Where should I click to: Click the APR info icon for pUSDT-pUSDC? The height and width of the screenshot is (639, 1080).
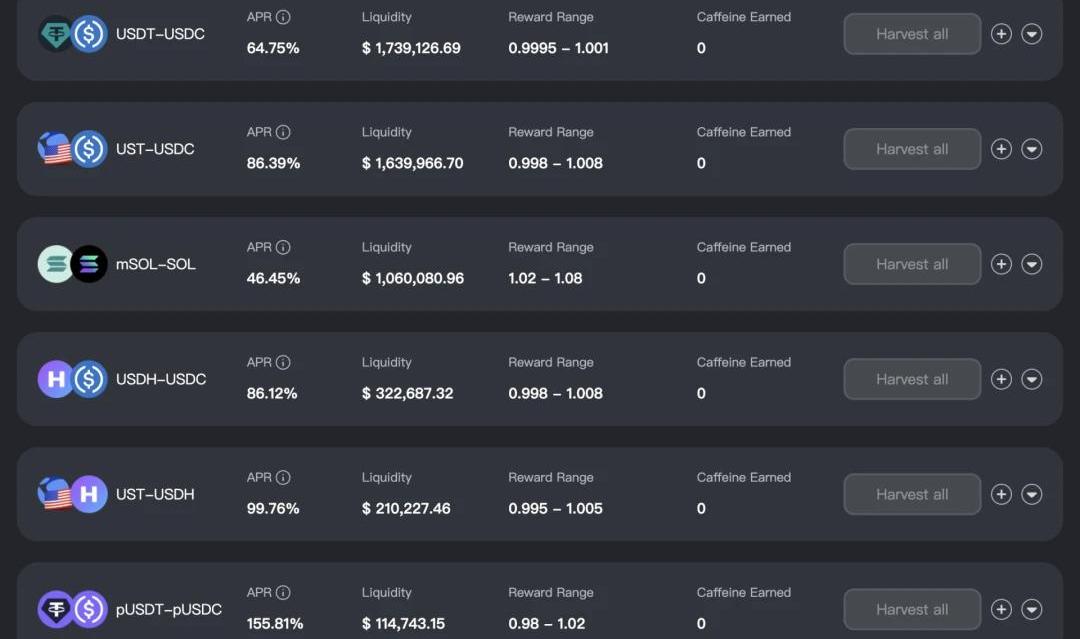click(x=283, y=592)
